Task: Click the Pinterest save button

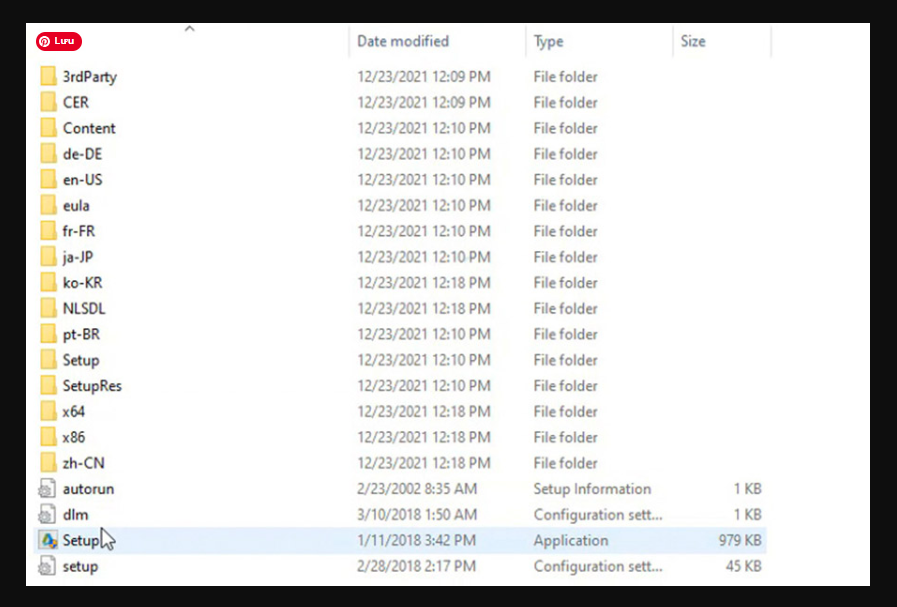Action: (58, 41)
